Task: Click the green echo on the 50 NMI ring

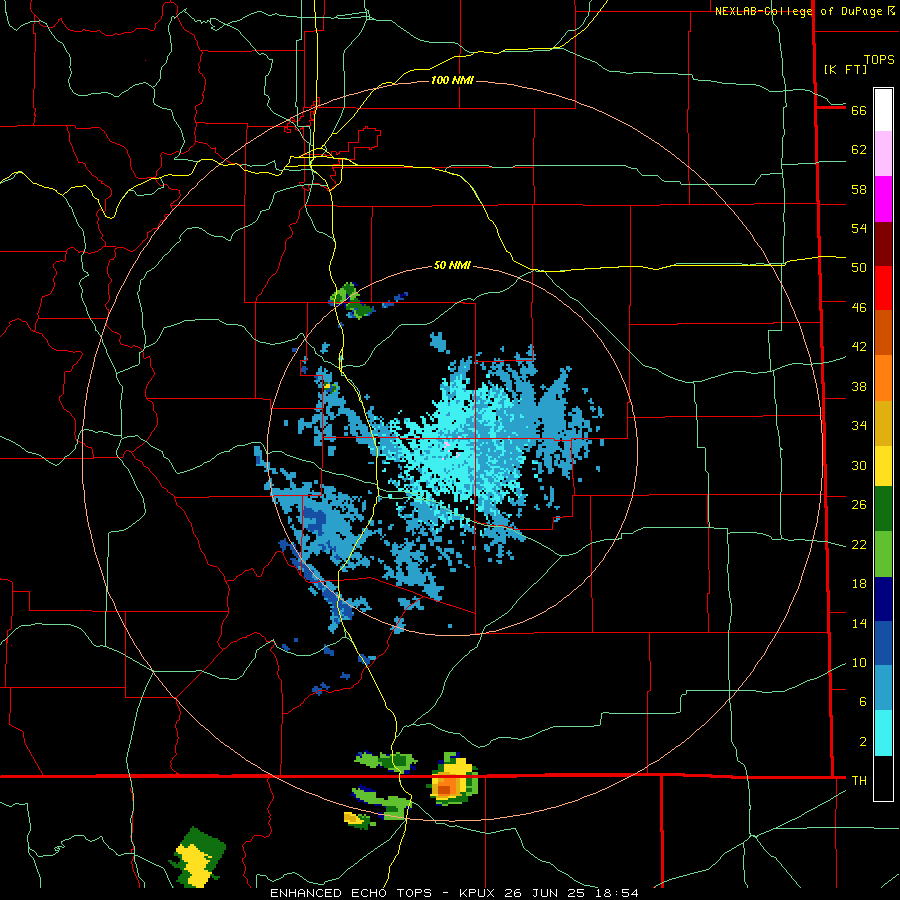Action: 352,300
